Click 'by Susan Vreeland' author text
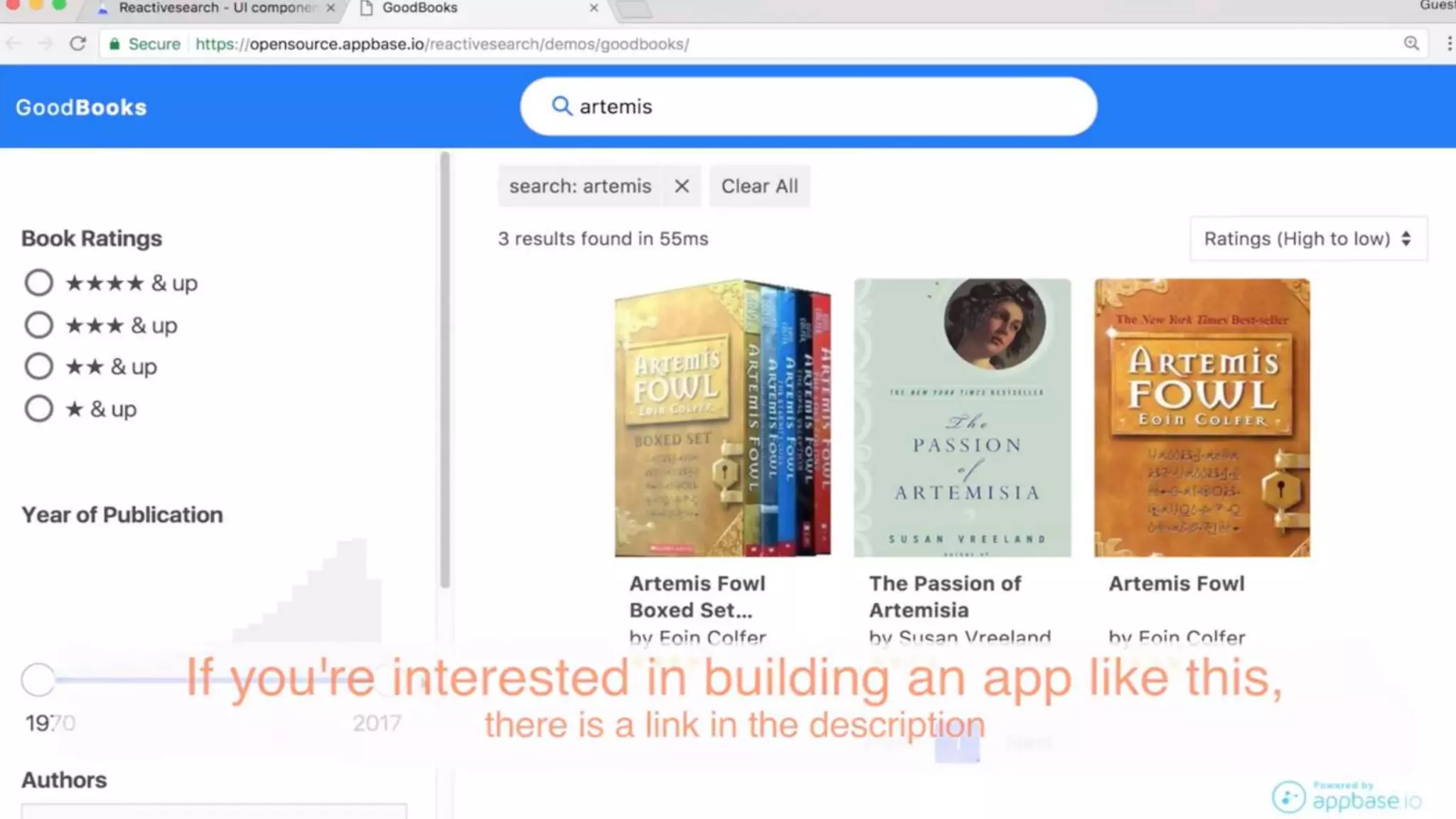Viewport: 1456px width, 819px height. point(960,637)
